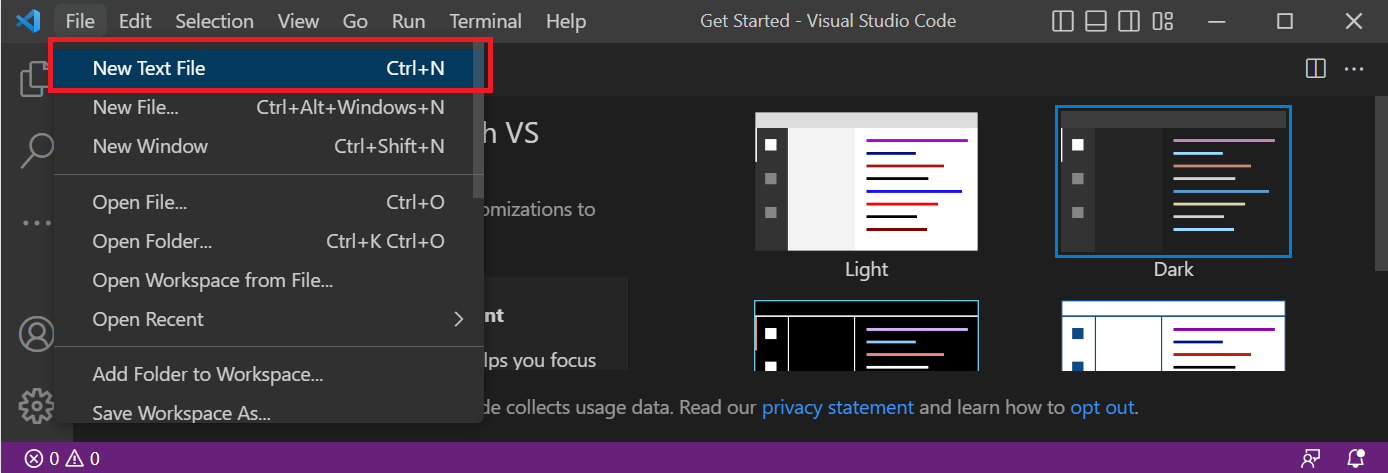The width and height of the screenshot is (1388, 473).
Task: Toggle secondary side bar layout icon
Action: click(1128, 21)
